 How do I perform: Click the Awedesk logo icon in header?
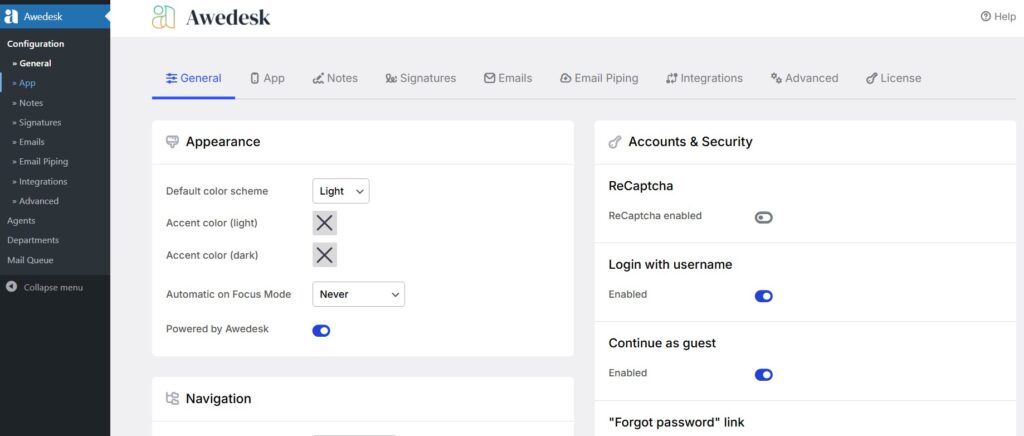click(x=164, y=17)
